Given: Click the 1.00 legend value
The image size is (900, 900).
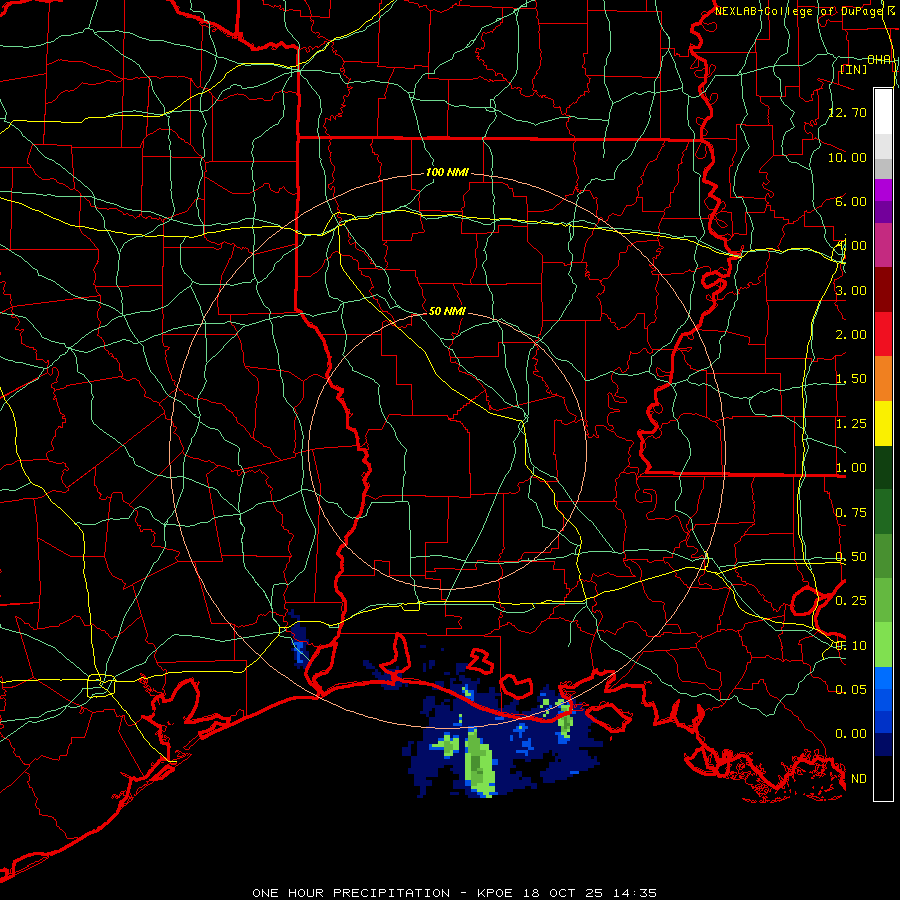Looking at the screenshot, I should point(851,468).
